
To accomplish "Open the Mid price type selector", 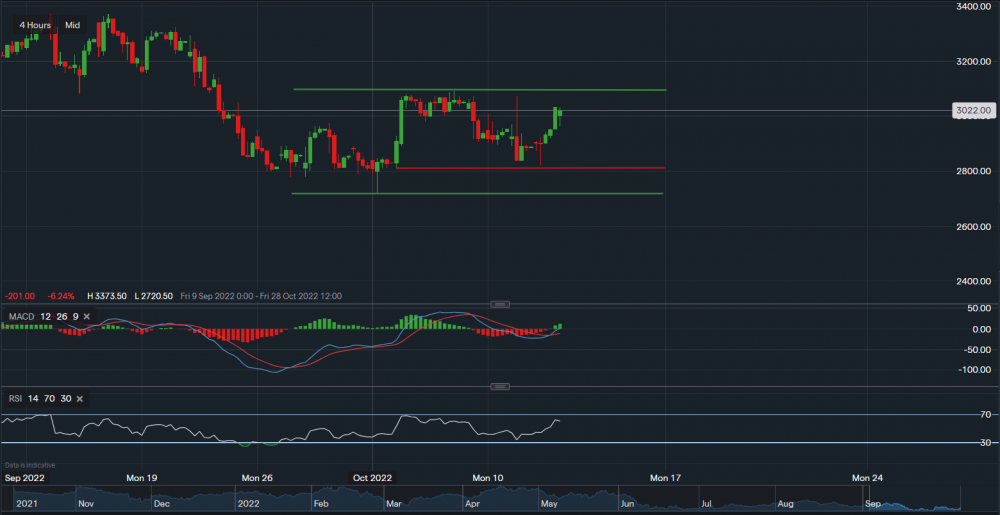I will coord(72,24).
